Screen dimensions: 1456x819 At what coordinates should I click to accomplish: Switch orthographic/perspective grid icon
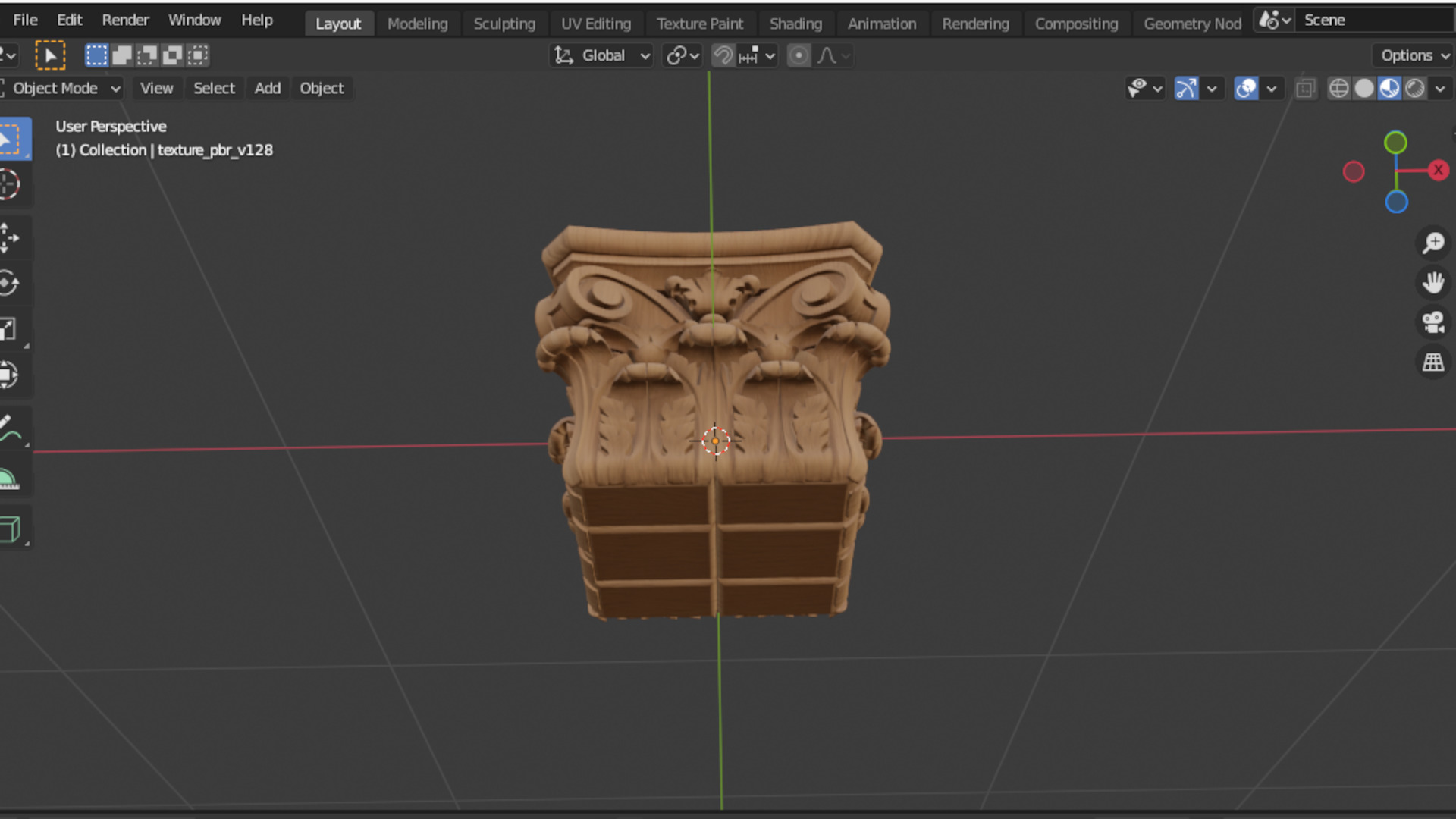pos(1433,362)
